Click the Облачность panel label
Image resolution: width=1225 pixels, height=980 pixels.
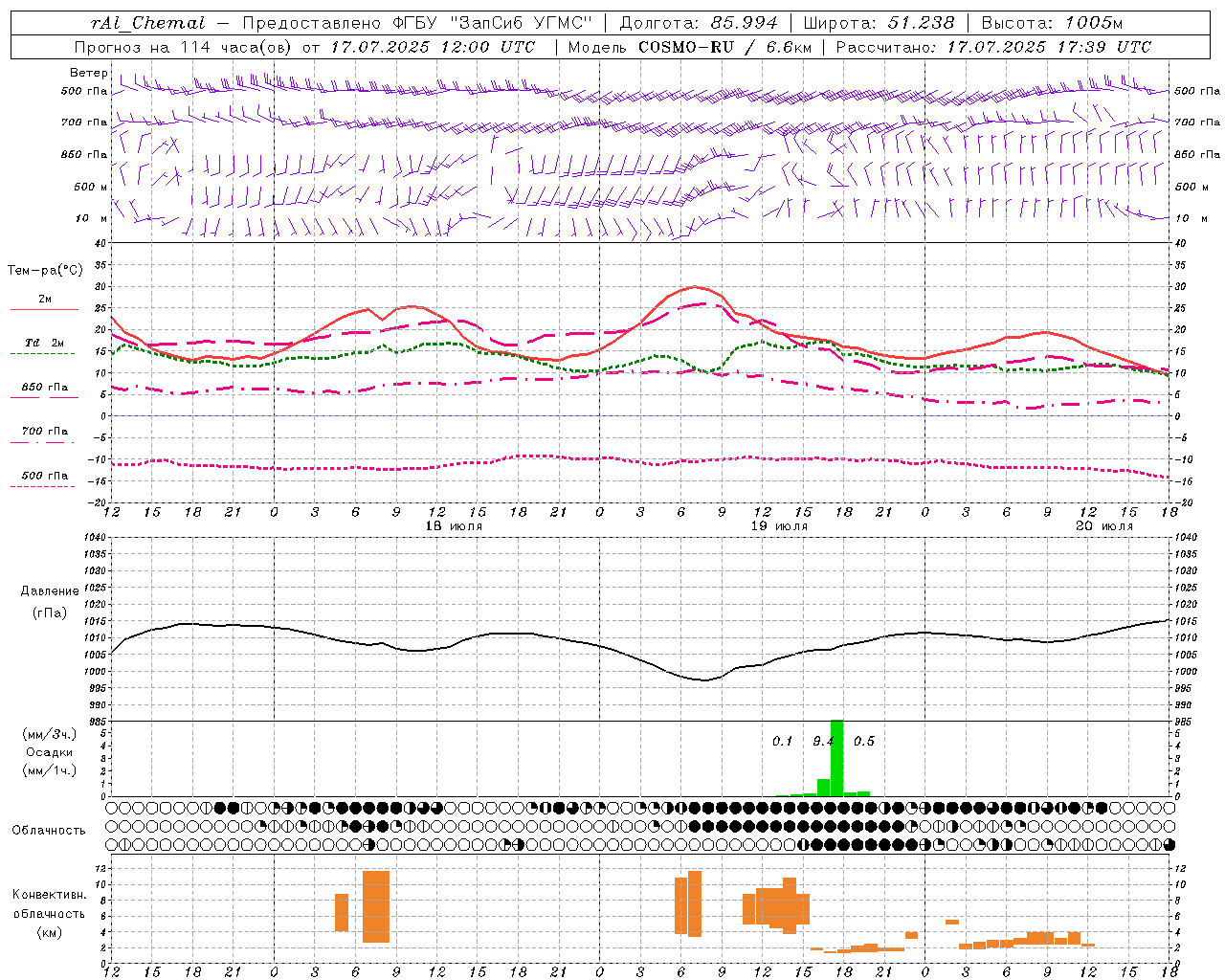(x=49, y=830)
